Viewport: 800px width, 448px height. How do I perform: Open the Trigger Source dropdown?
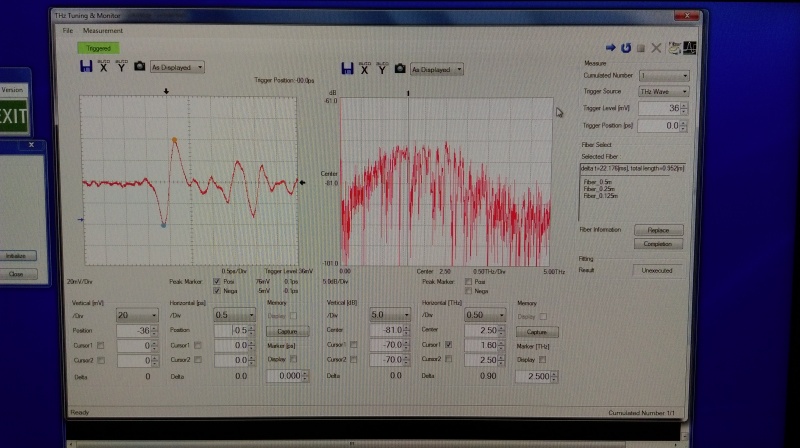point(663,91)
